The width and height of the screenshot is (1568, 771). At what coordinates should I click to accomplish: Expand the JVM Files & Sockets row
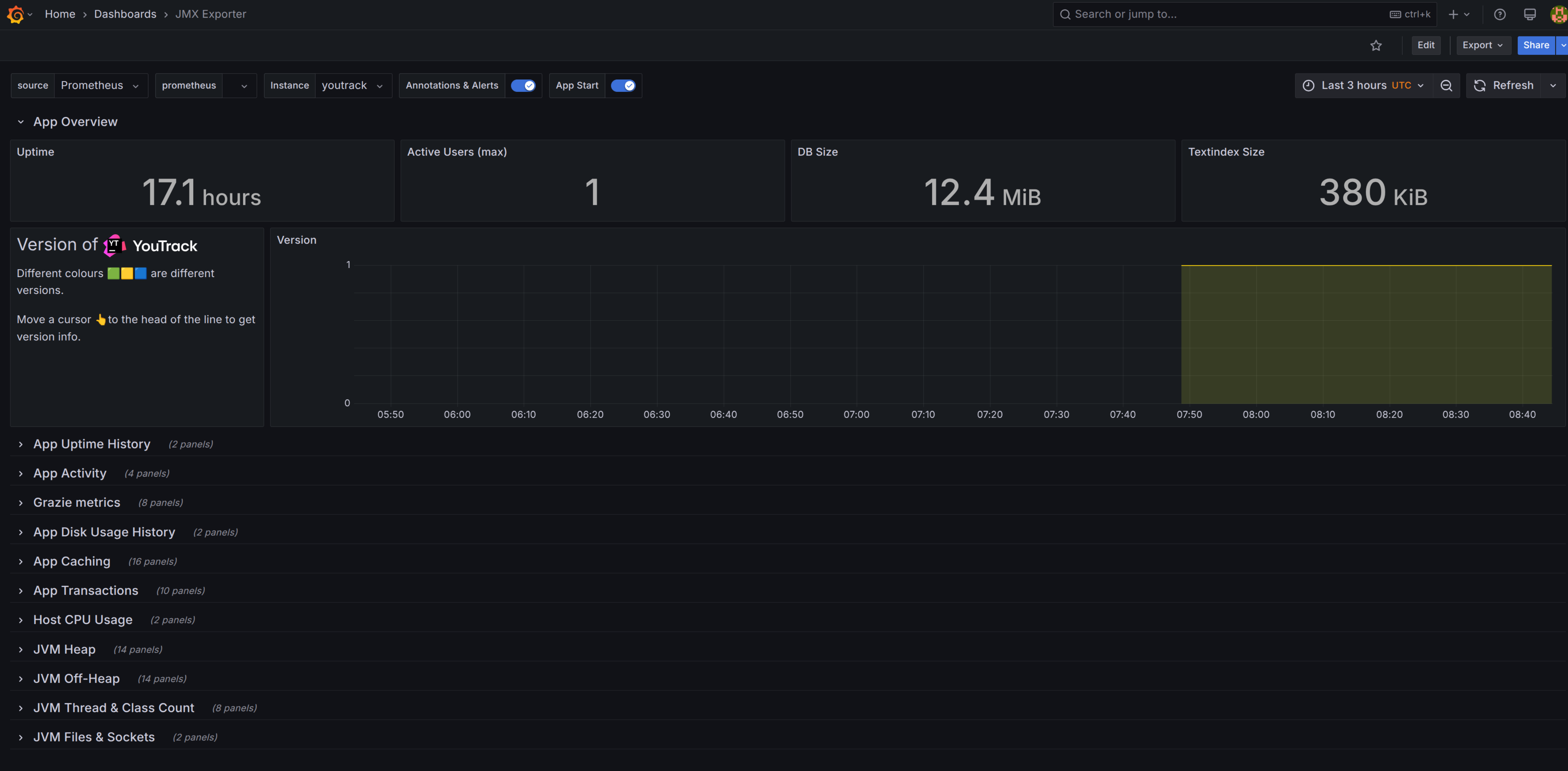(21, 737)
